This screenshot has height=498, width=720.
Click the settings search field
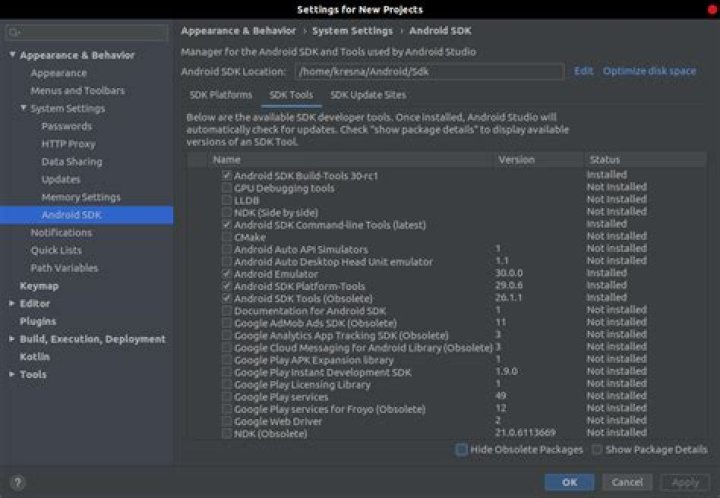pos(87,32)
